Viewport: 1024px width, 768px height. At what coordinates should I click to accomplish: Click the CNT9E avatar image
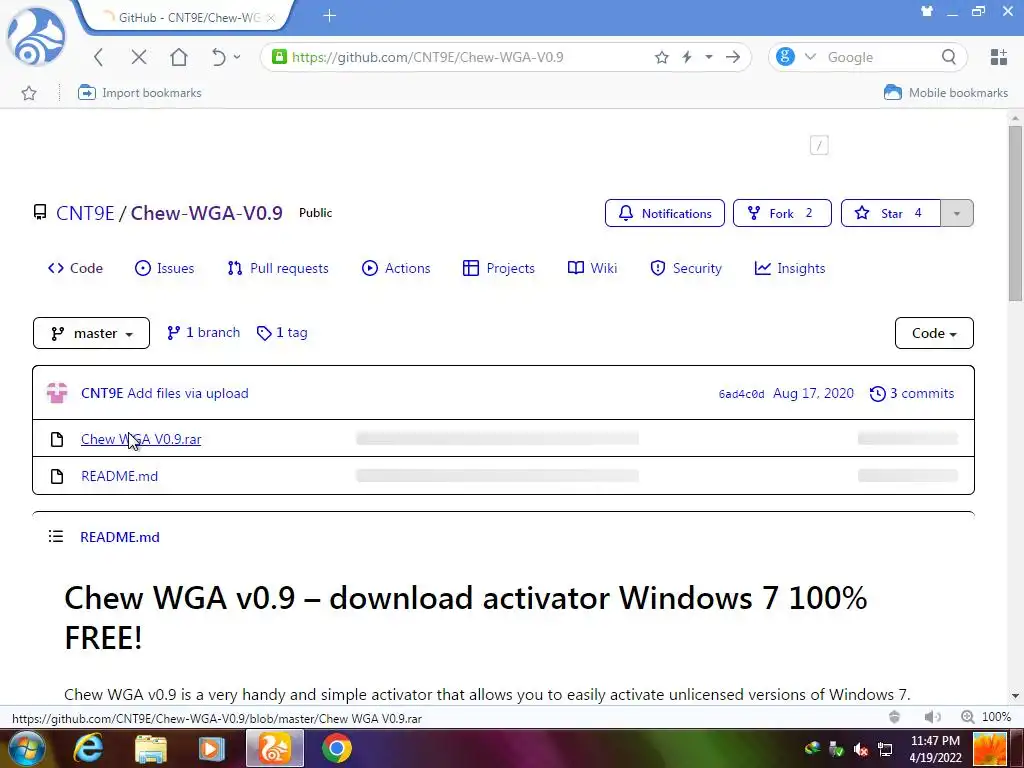(x=57, y=393)
